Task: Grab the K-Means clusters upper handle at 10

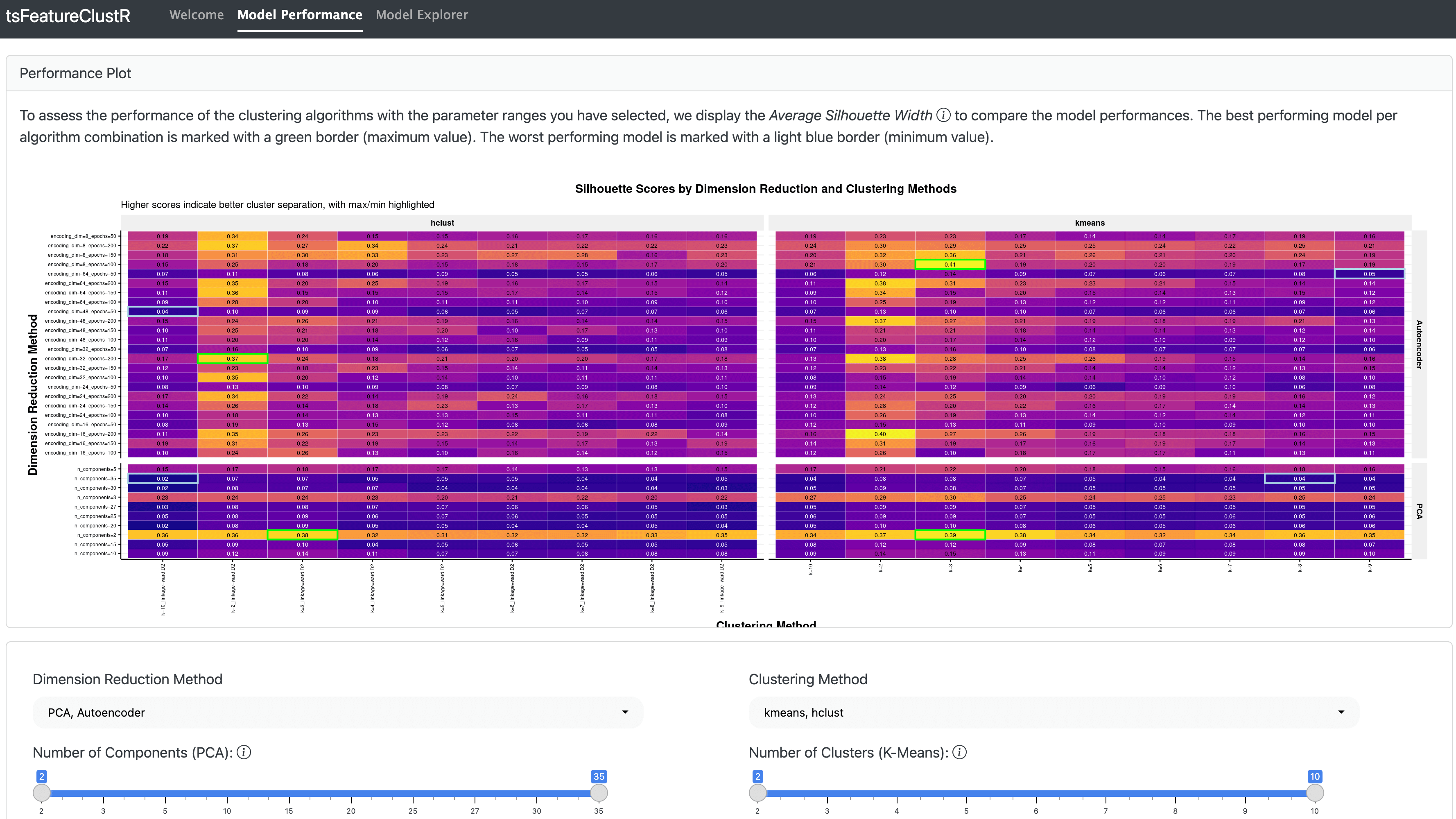Action: (x=1315, y=793)
